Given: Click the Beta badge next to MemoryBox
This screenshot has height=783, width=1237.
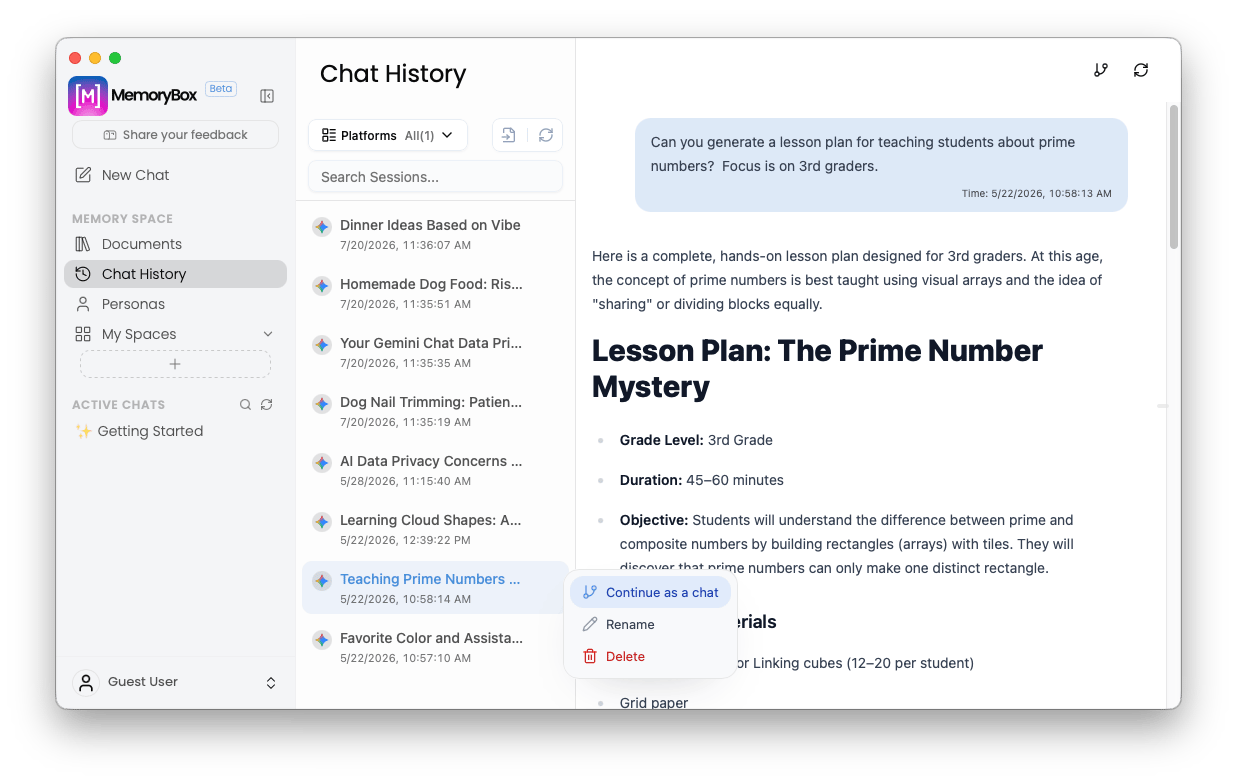Looking at the screenshot, I should tap(221, 89).
